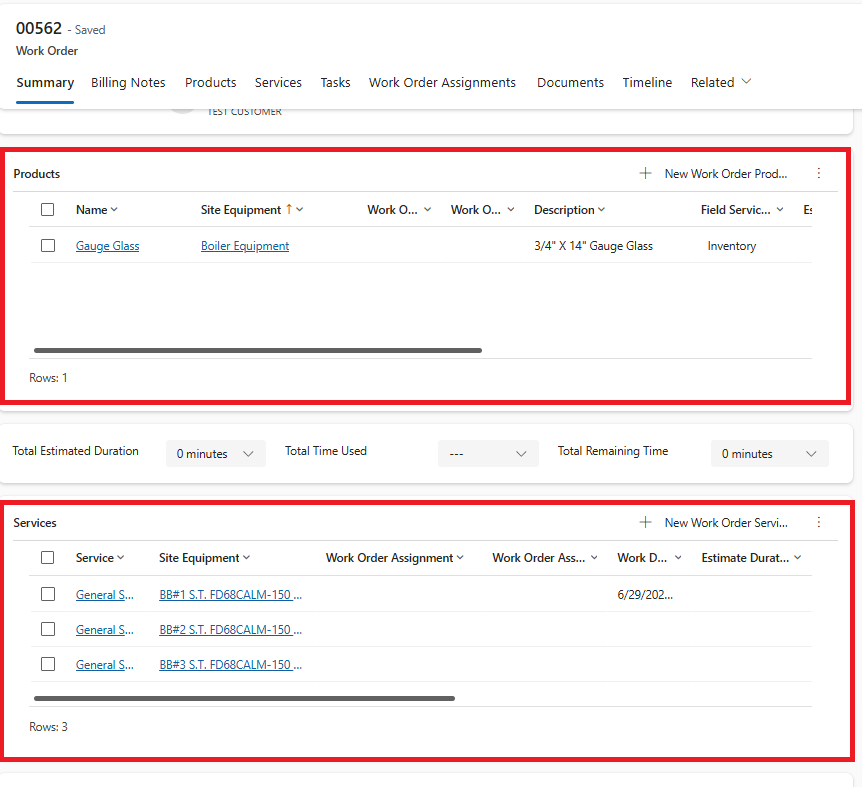Open the Services tab
The width and height of the screenshot is (862, 787).
pos(278,82)
